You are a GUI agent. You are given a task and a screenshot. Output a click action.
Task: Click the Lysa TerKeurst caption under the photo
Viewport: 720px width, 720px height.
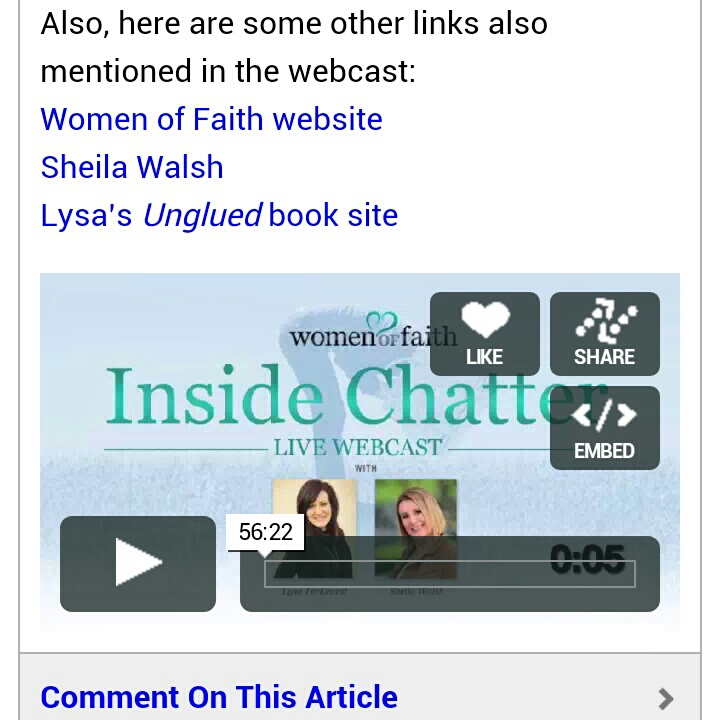pyautogui.click(x=314, y=591)
